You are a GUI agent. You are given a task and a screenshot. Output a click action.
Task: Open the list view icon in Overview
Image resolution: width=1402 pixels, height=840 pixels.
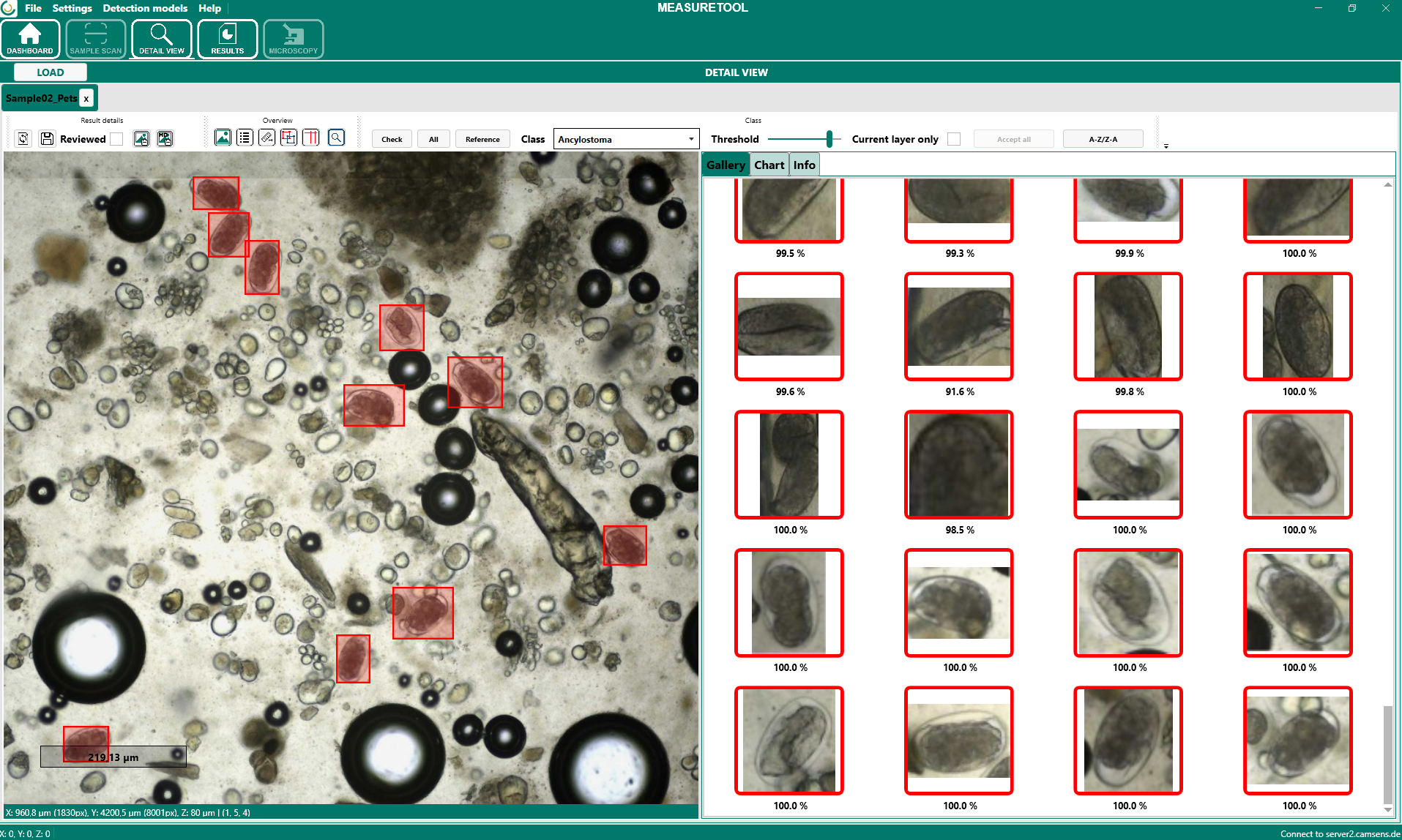245,138
